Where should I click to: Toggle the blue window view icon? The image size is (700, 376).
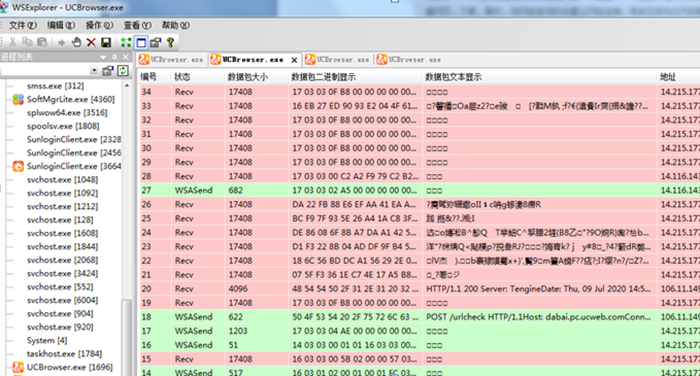[x=141, y=42]
